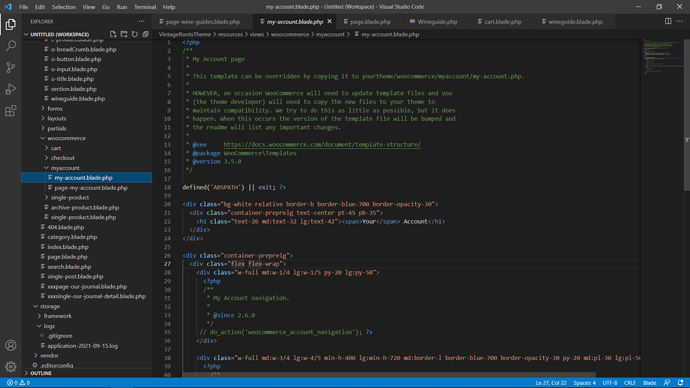Change encoding via UTF-8 status item

click(x=609, y=383)
